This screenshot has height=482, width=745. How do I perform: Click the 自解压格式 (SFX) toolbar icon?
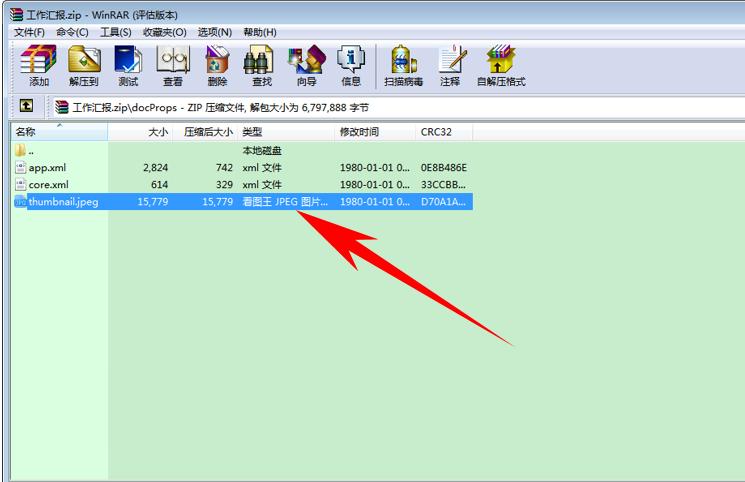tap(501, 59)
